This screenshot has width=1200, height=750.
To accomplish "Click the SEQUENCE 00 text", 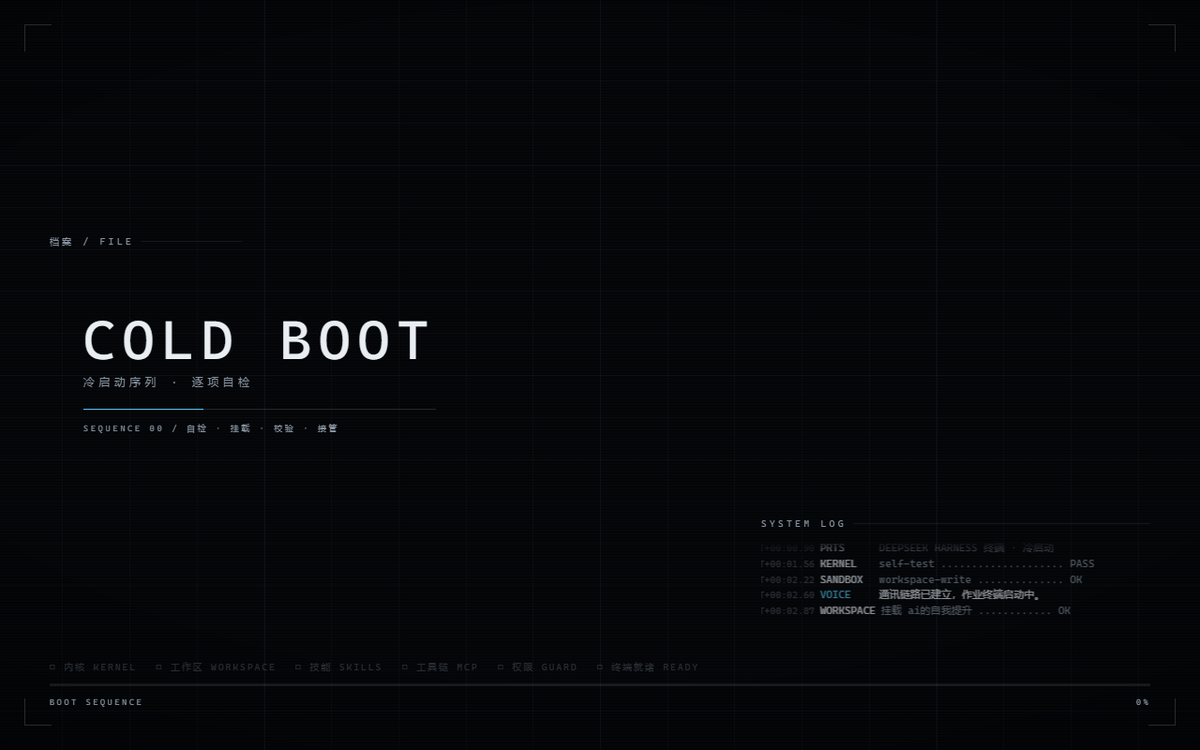I will (123, 428).
